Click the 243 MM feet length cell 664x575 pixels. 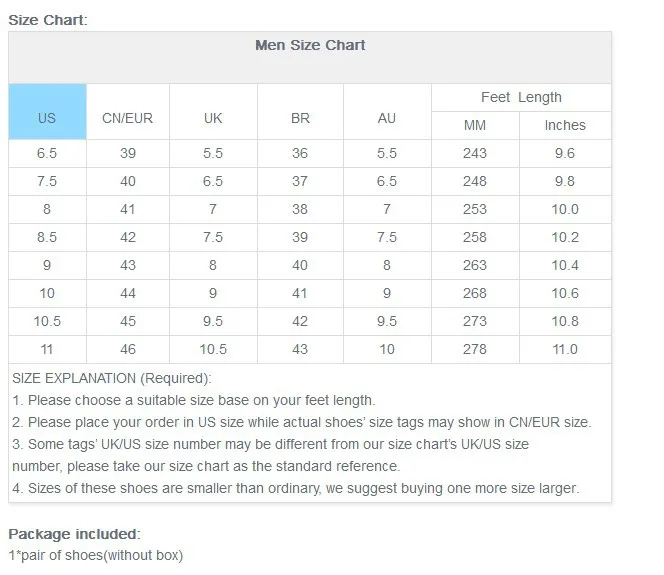[x=475, y=153]
